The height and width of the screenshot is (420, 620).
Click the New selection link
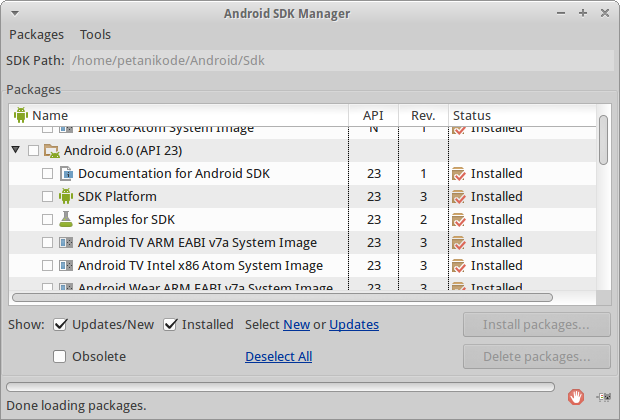coord(296,324)
